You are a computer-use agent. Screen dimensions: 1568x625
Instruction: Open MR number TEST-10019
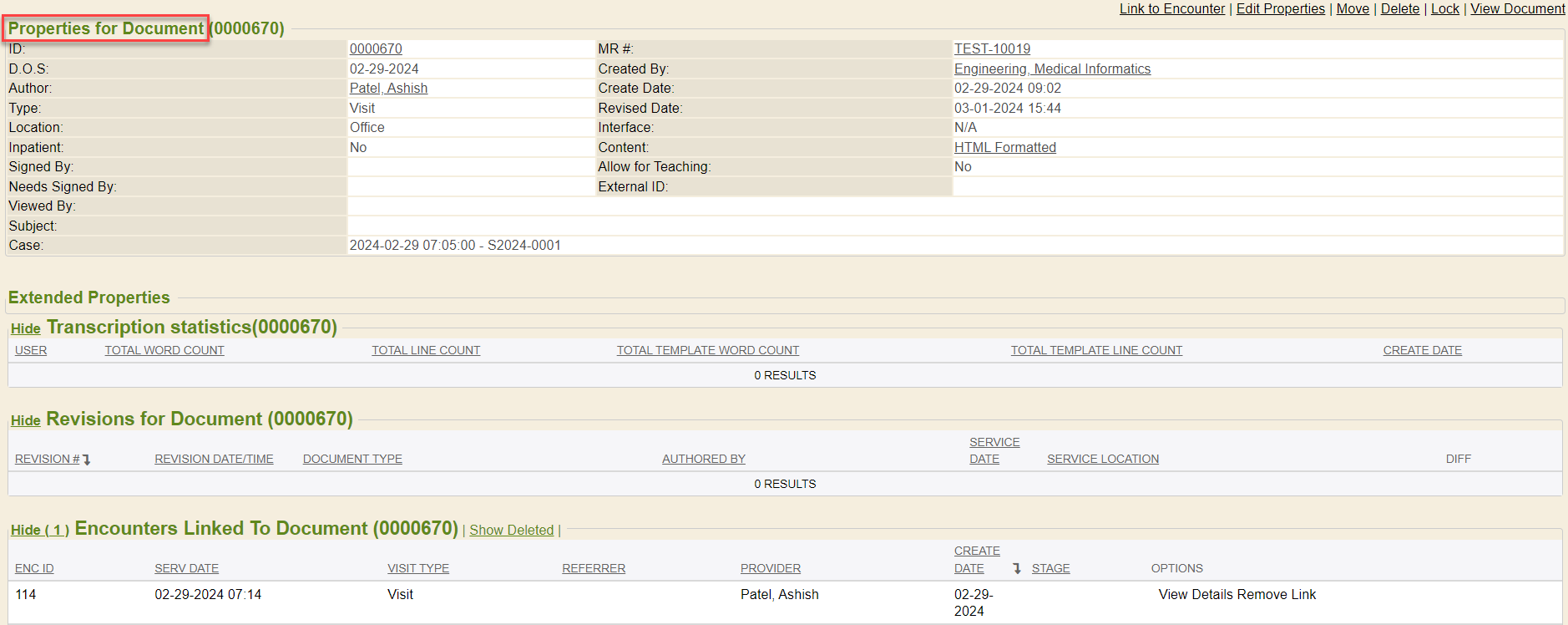click(x=992, y=49)
